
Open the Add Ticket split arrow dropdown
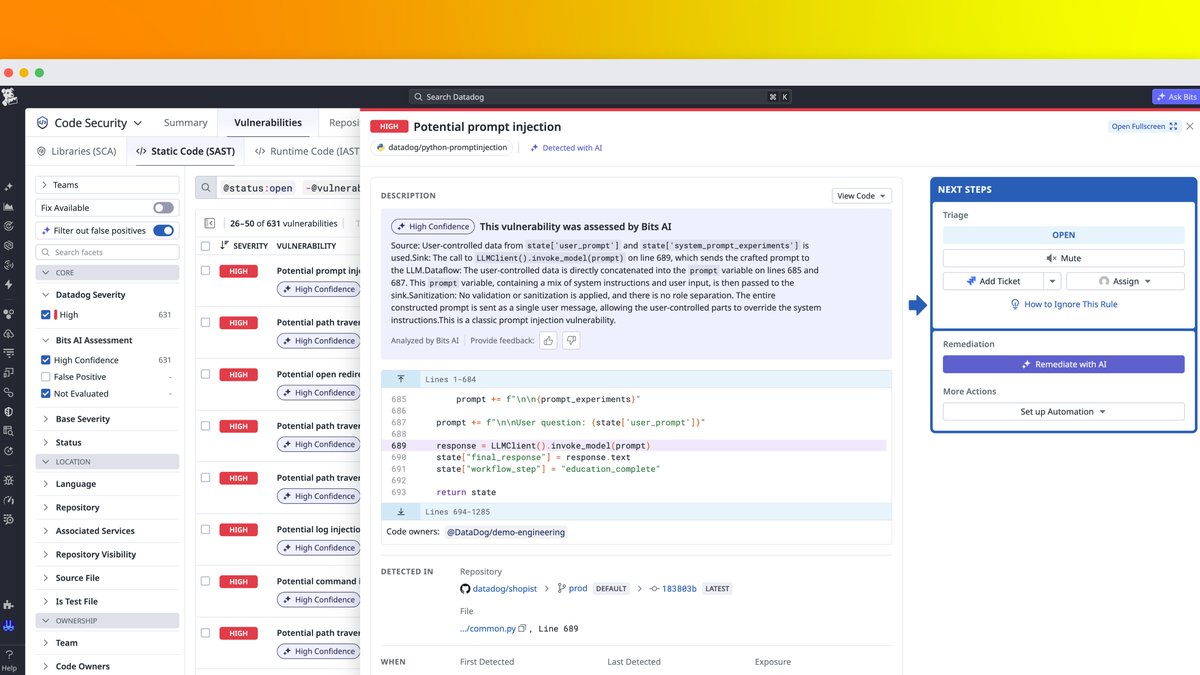pos(1052,281)
